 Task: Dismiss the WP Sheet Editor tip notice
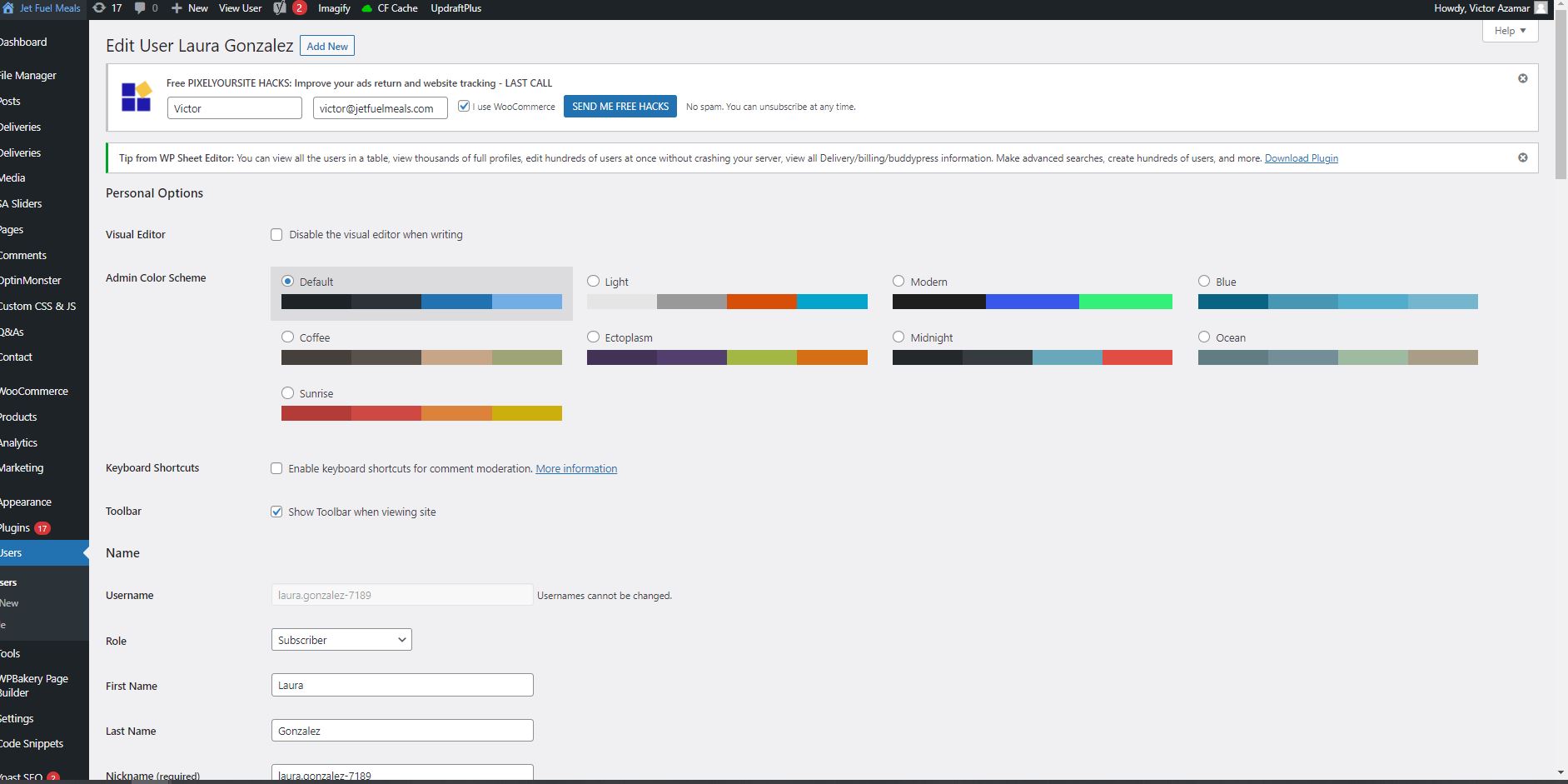tap(1522, 157)
